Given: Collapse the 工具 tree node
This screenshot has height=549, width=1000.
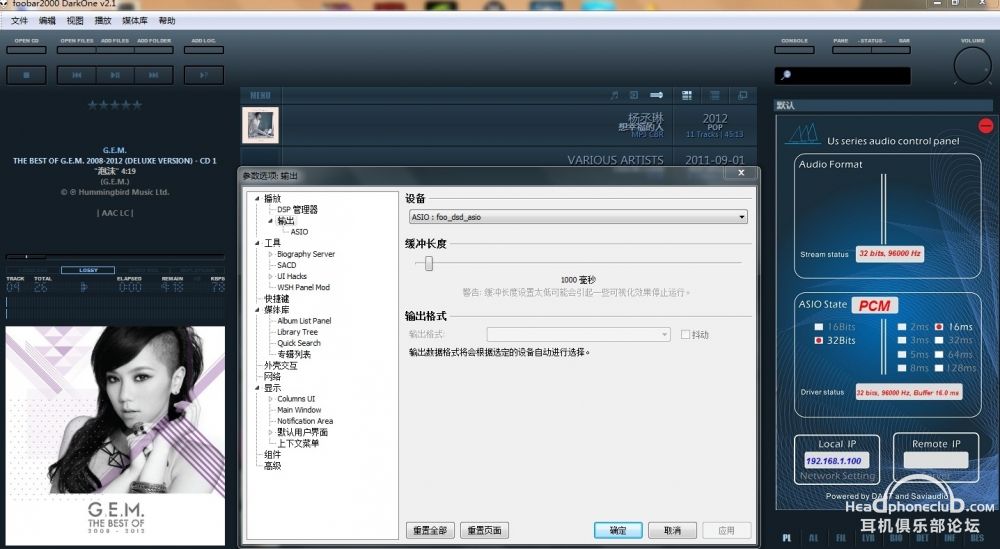Looking at the screenshot, I should (x=257, y=243).
